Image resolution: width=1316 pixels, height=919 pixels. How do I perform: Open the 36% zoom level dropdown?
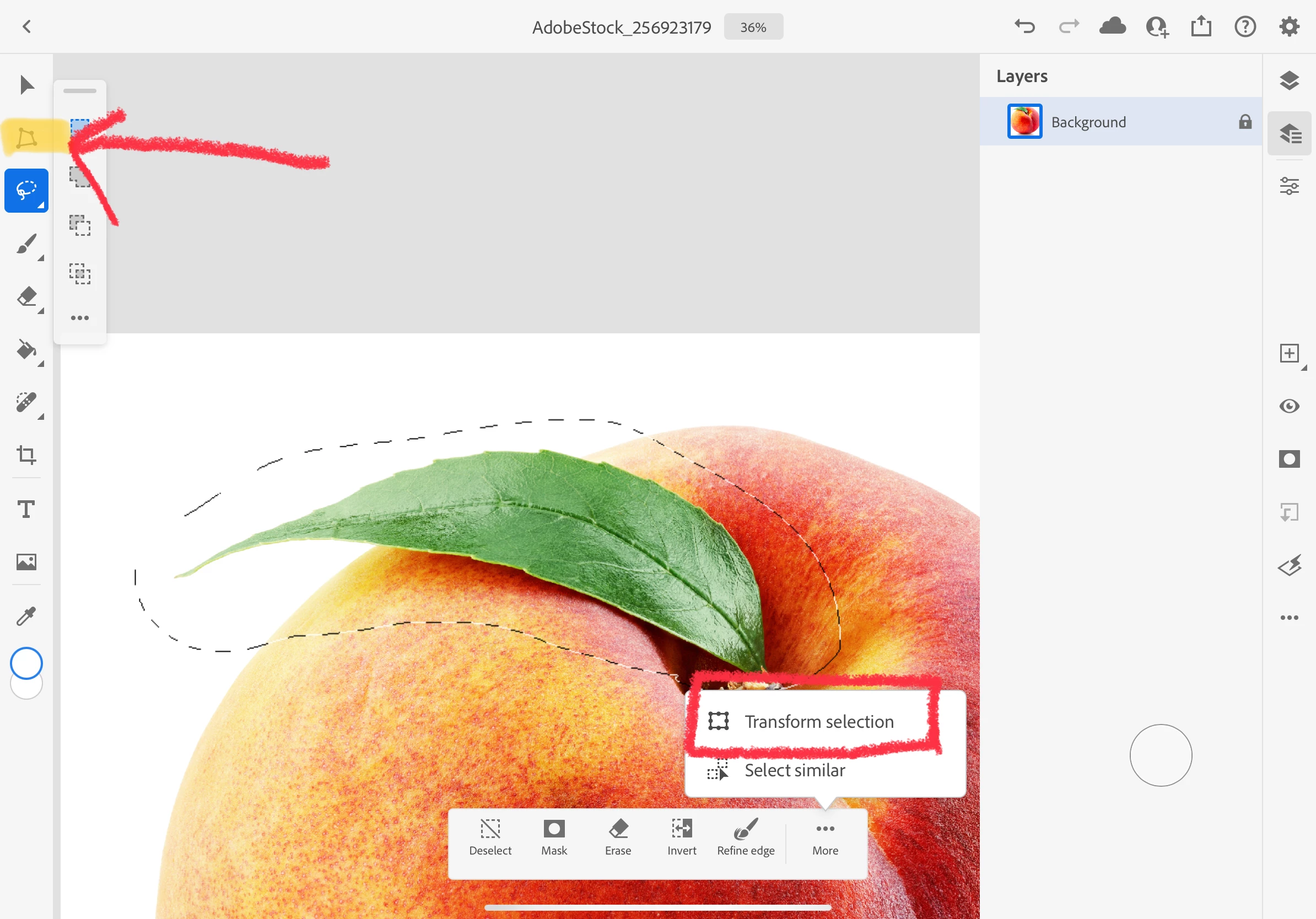(753, 27)
